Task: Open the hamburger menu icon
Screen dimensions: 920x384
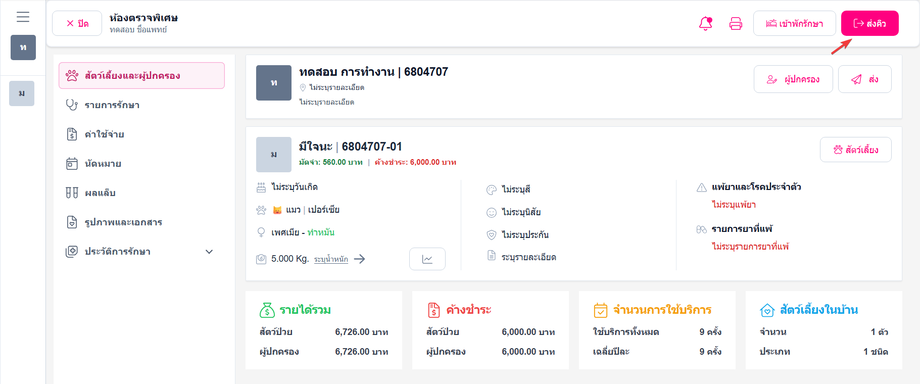Action: coord(23,17)
